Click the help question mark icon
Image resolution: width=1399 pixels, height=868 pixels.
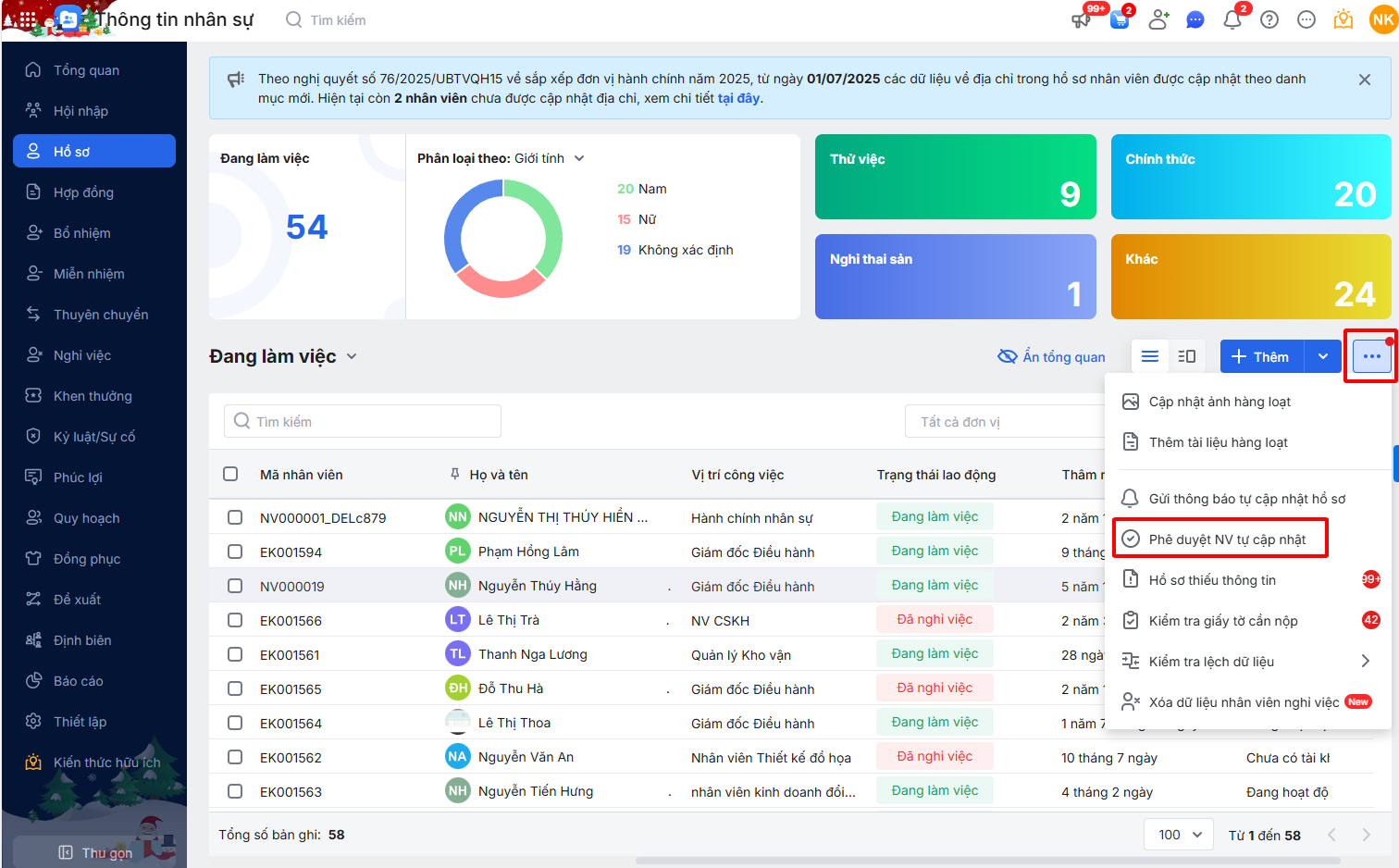coord(1269,19)
